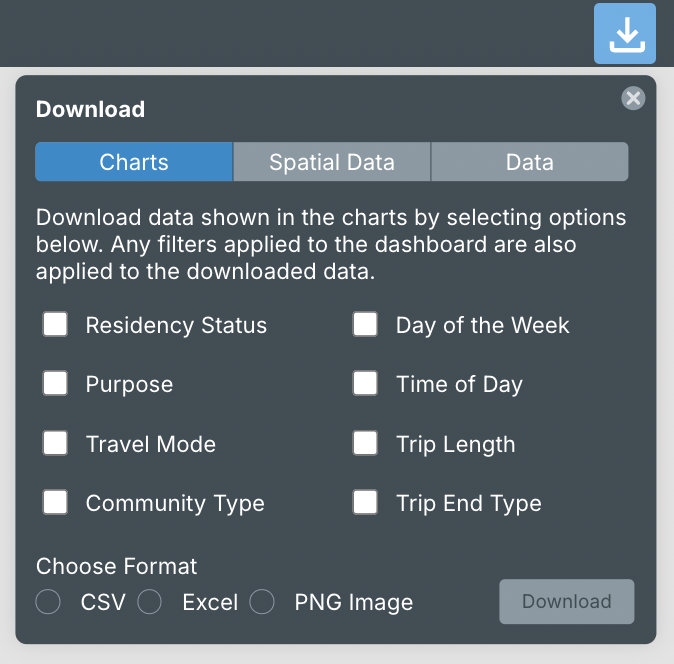
Task: Click the download icon in the top bar
Action: [x=626, y=35]
